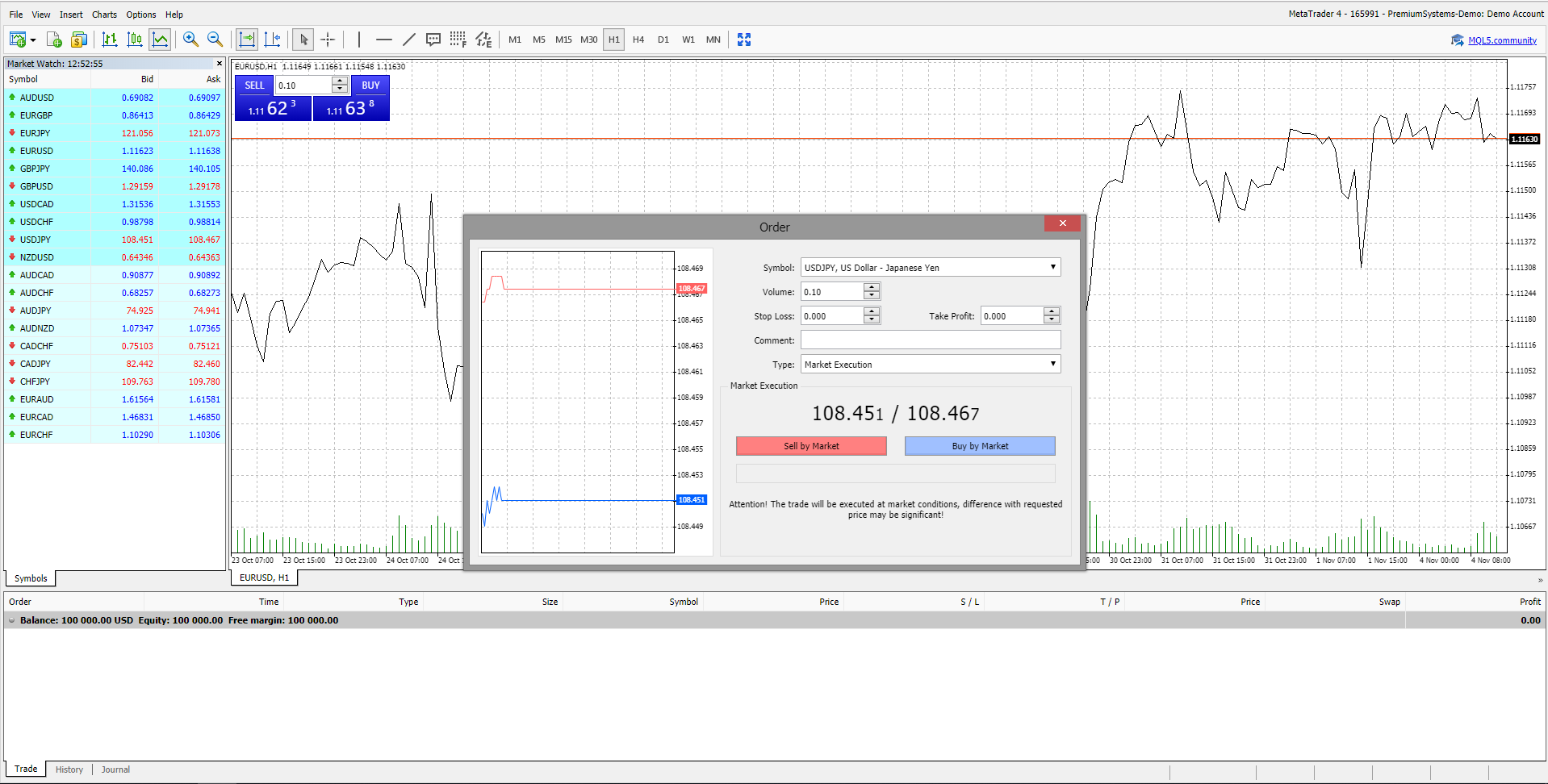
Task: Open the File menu
Action: pyautogui.click(x=16, y=15)
